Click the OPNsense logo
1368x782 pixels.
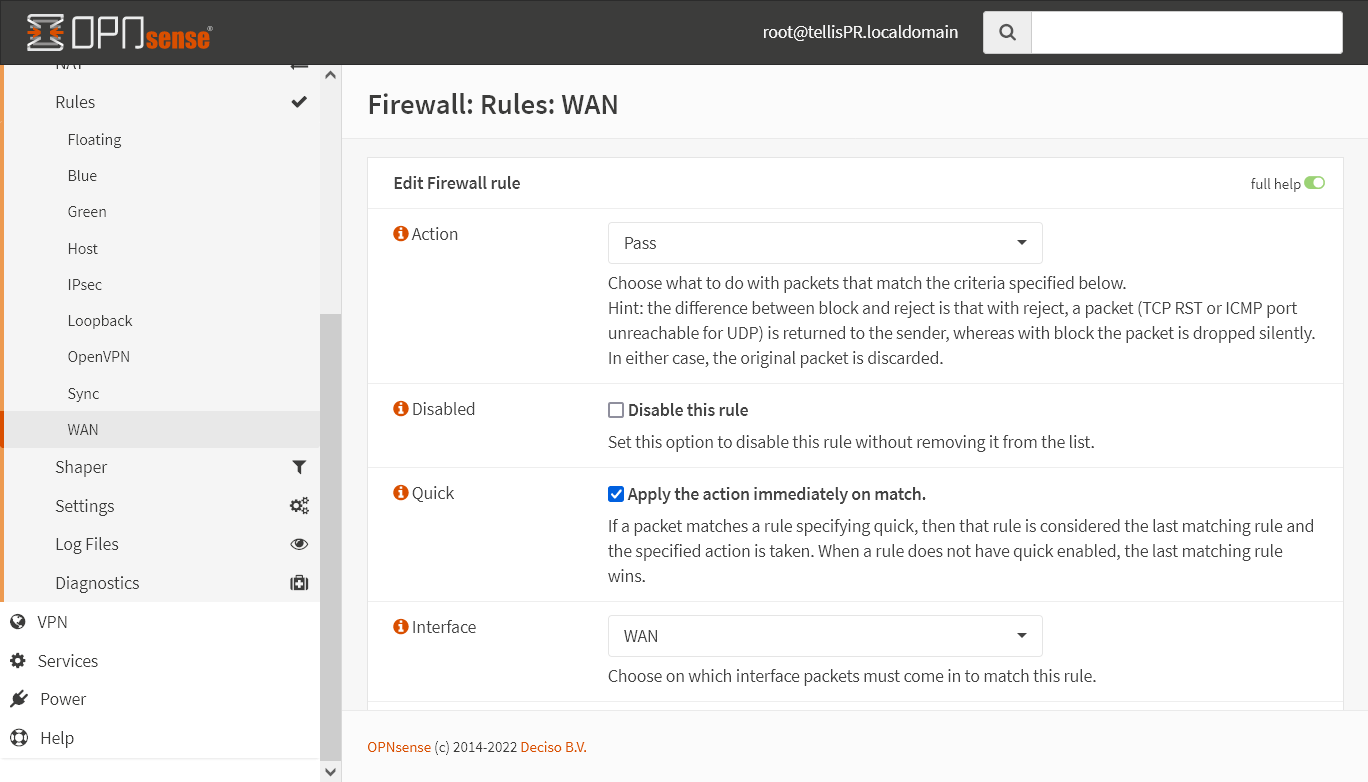[119, 32]
